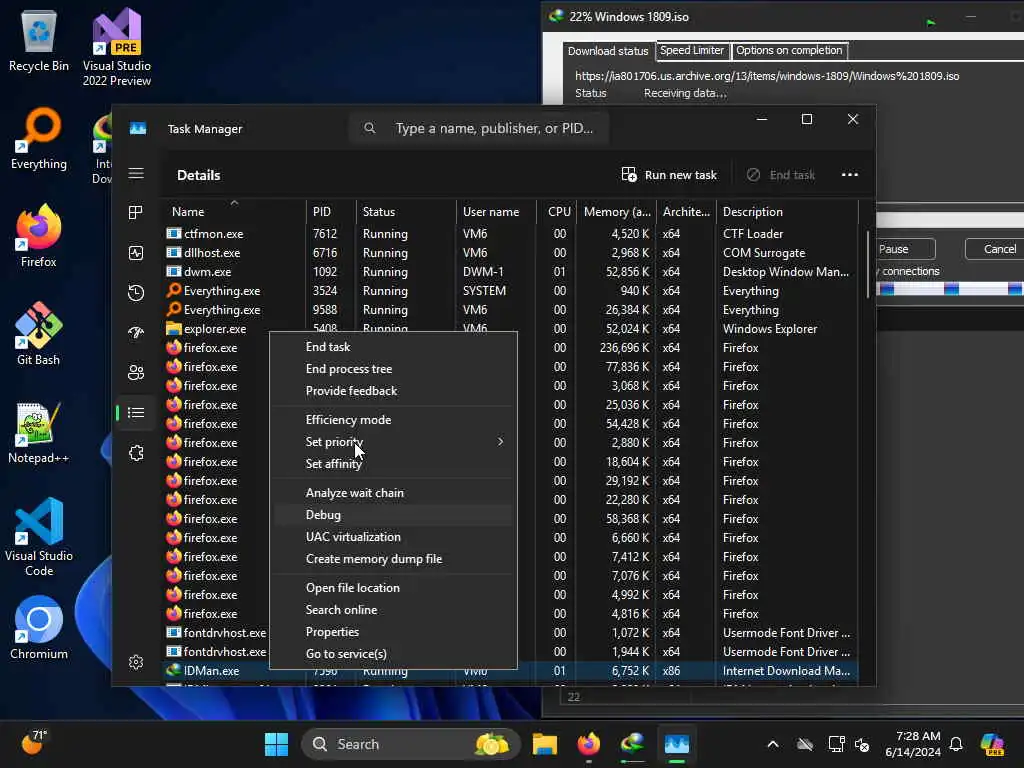1024x768 pixels.
Task: Sort by the Status column header
Action: (x=406, y=211)
